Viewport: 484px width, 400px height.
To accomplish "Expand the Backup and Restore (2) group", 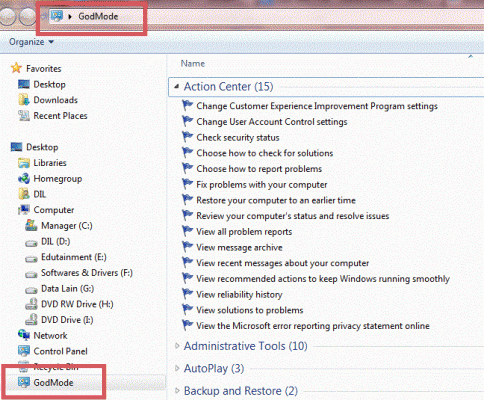I will (x=177, y=390).
